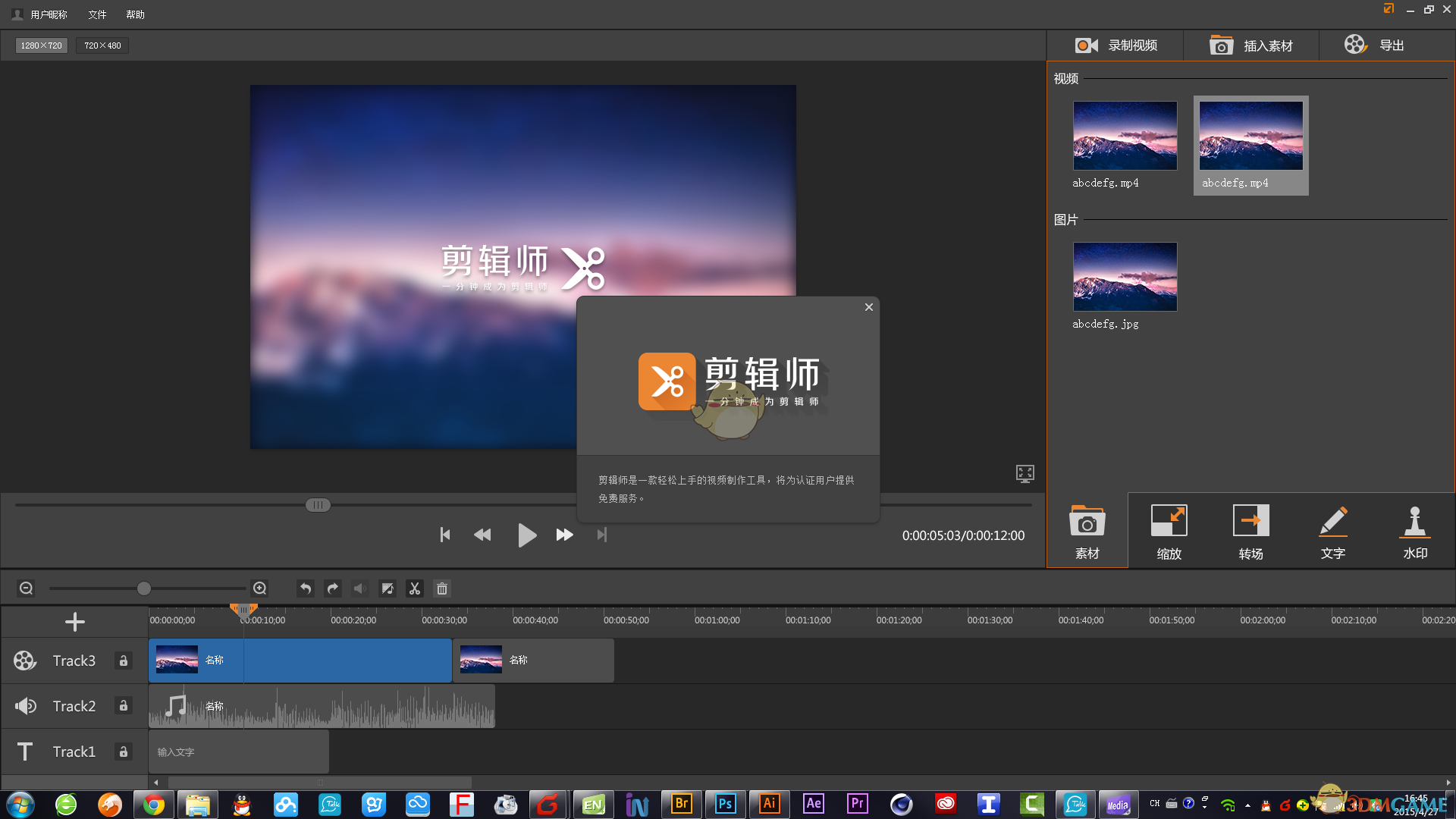The height and width of the screenshot is (819, 1456).
Task: Close the 剪辑师 welcome dialog
Action: click(x=868, y=307)
